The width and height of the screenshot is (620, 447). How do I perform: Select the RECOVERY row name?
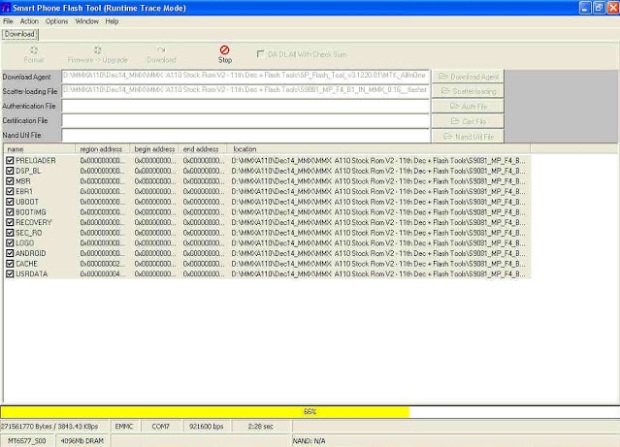pos(34,222)
